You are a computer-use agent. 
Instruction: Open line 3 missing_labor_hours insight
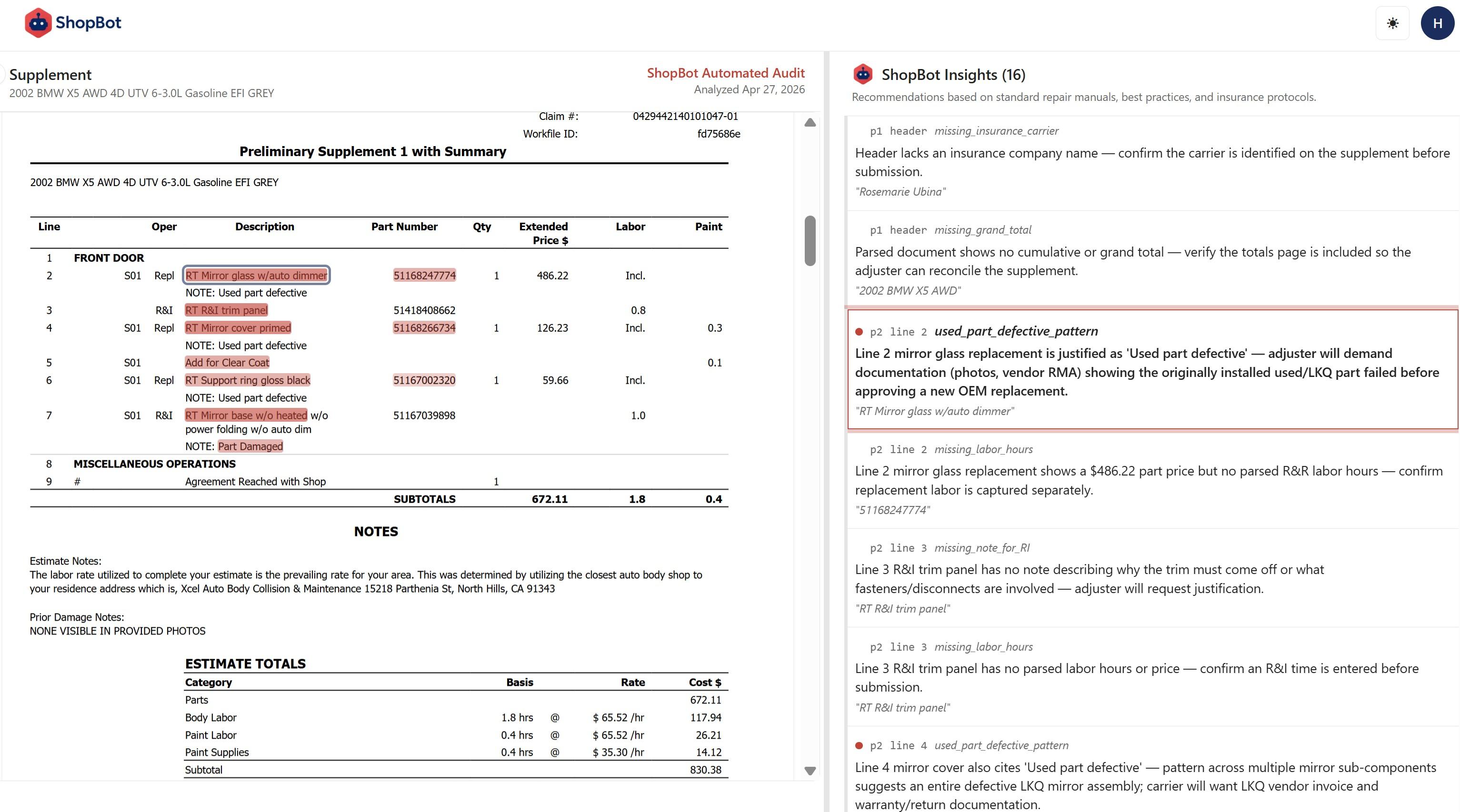click(x=1152, y=676)
